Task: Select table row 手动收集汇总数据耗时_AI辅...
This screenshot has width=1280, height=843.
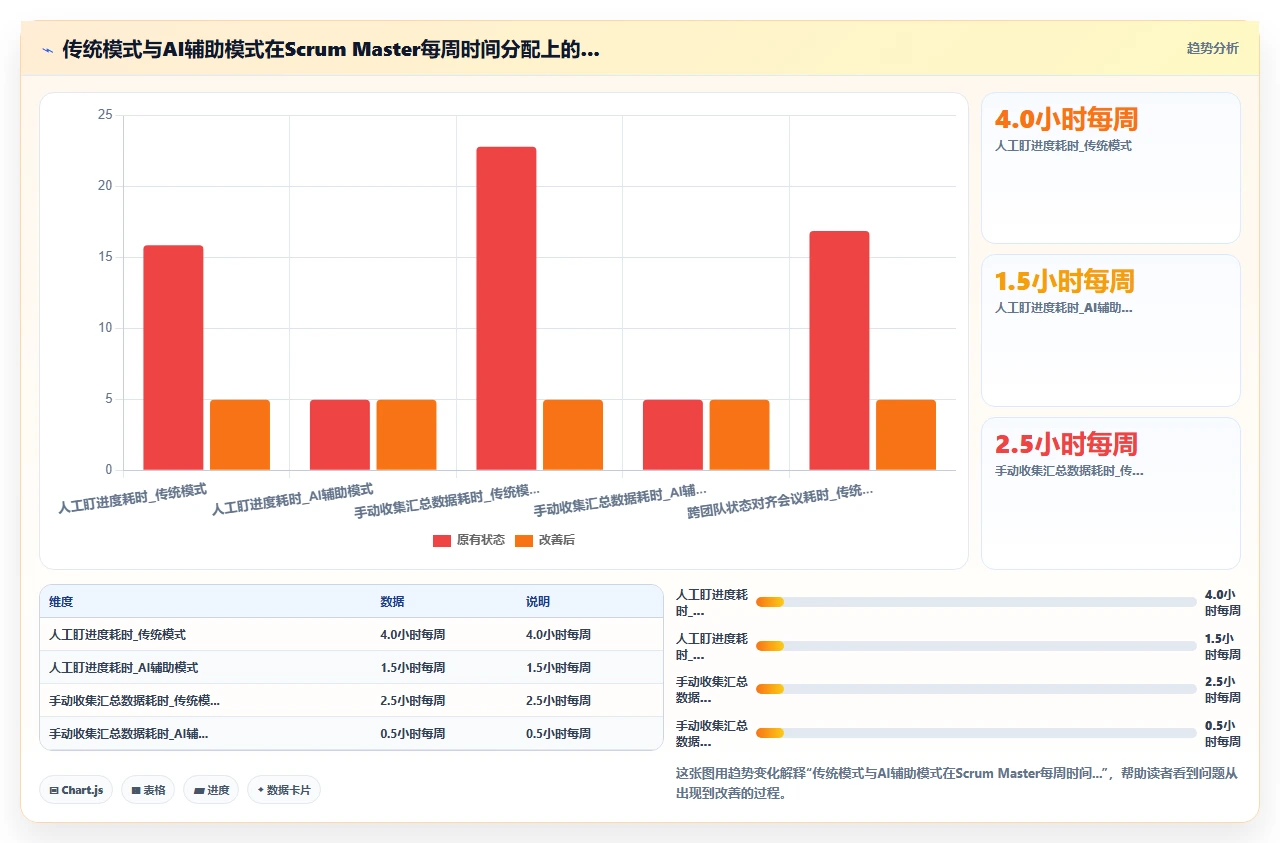Action: coord(351,733)
